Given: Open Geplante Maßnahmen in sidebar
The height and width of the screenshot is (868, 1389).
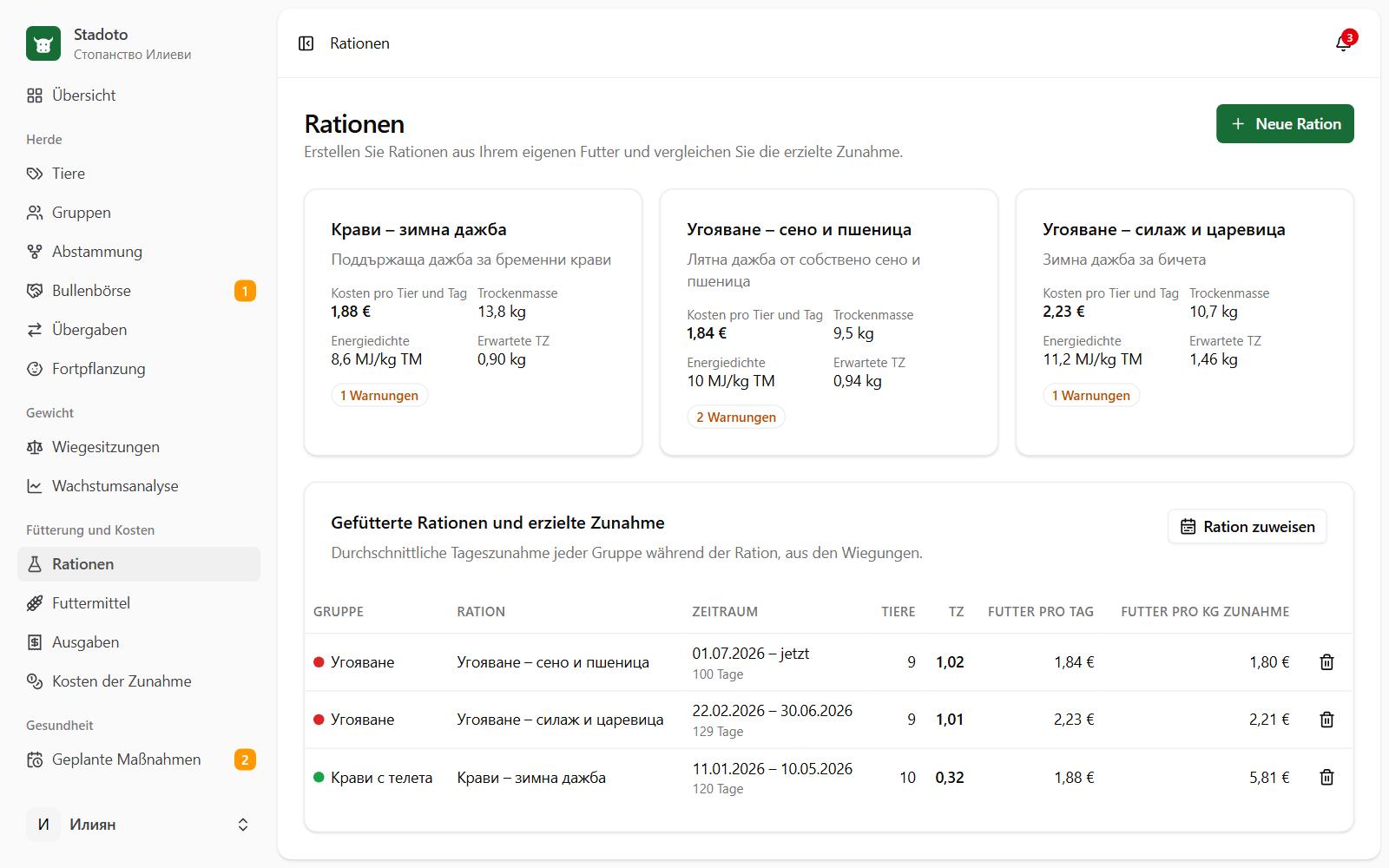Looking at the screenshot, I should tap(139, 759).
